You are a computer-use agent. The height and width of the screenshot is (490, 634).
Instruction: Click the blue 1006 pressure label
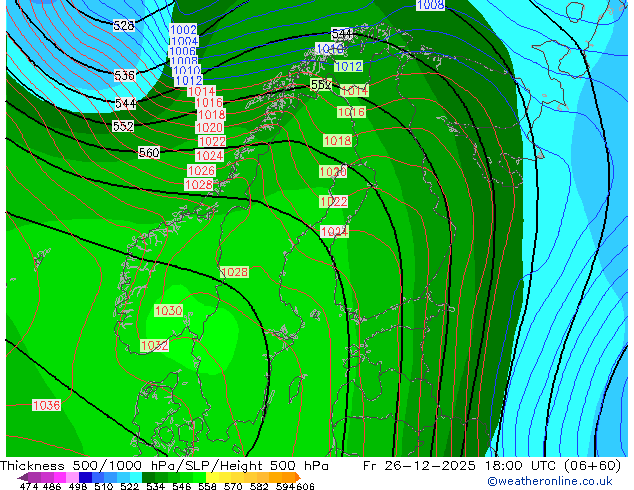coord(182,51)
